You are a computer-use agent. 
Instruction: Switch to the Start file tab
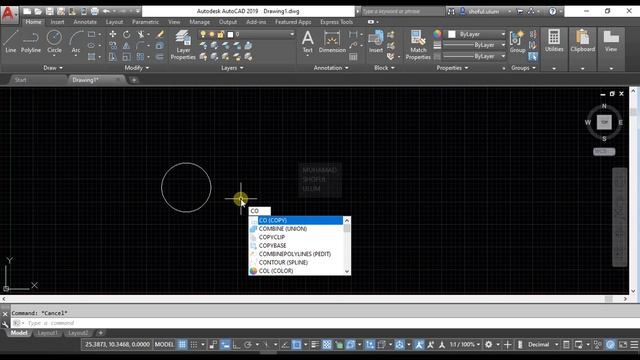point(21,80)
